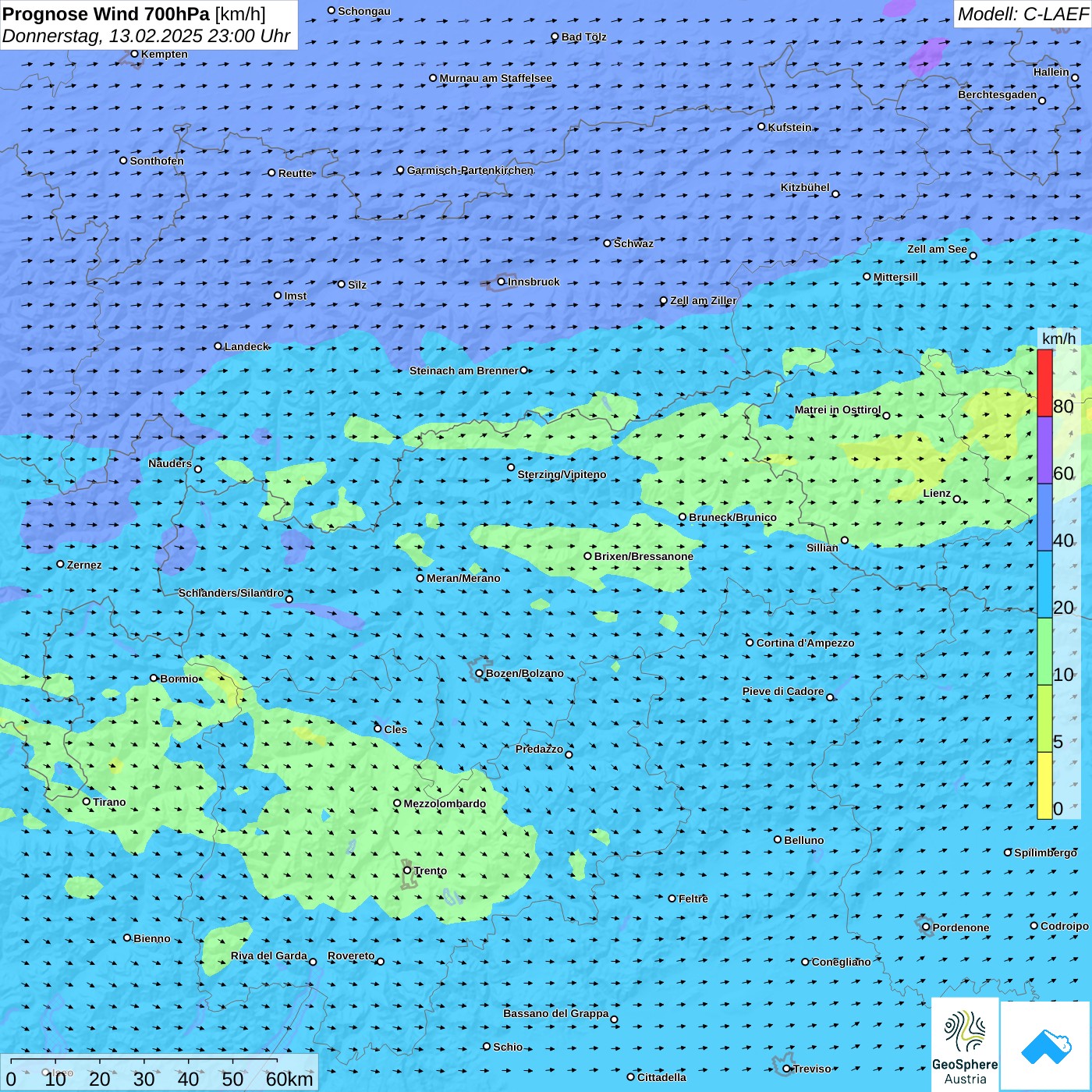Screen dimensions: 1092x1092
Task: Choose the lime 5–10 km/h legend color
Action: pos(1044,719)
